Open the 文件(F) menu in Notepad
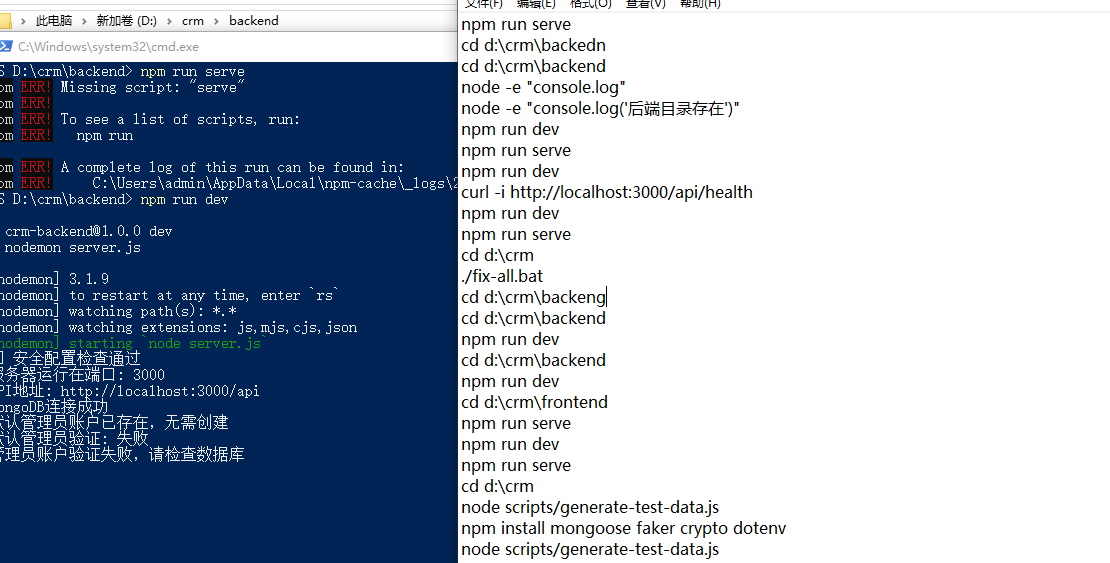Image resolution: width=1110 pixels, height=563 pixels. [x=484, y=4]
